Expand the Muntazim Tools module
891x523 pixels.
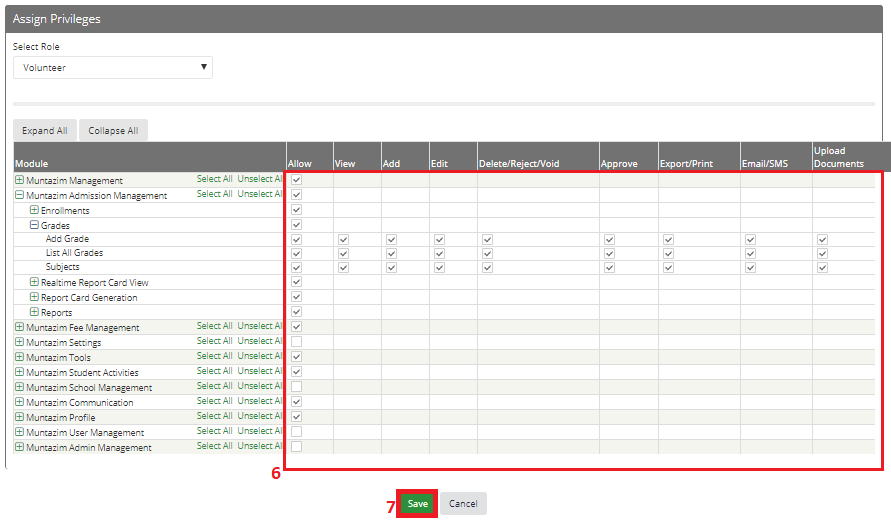(x=19, y=356)
